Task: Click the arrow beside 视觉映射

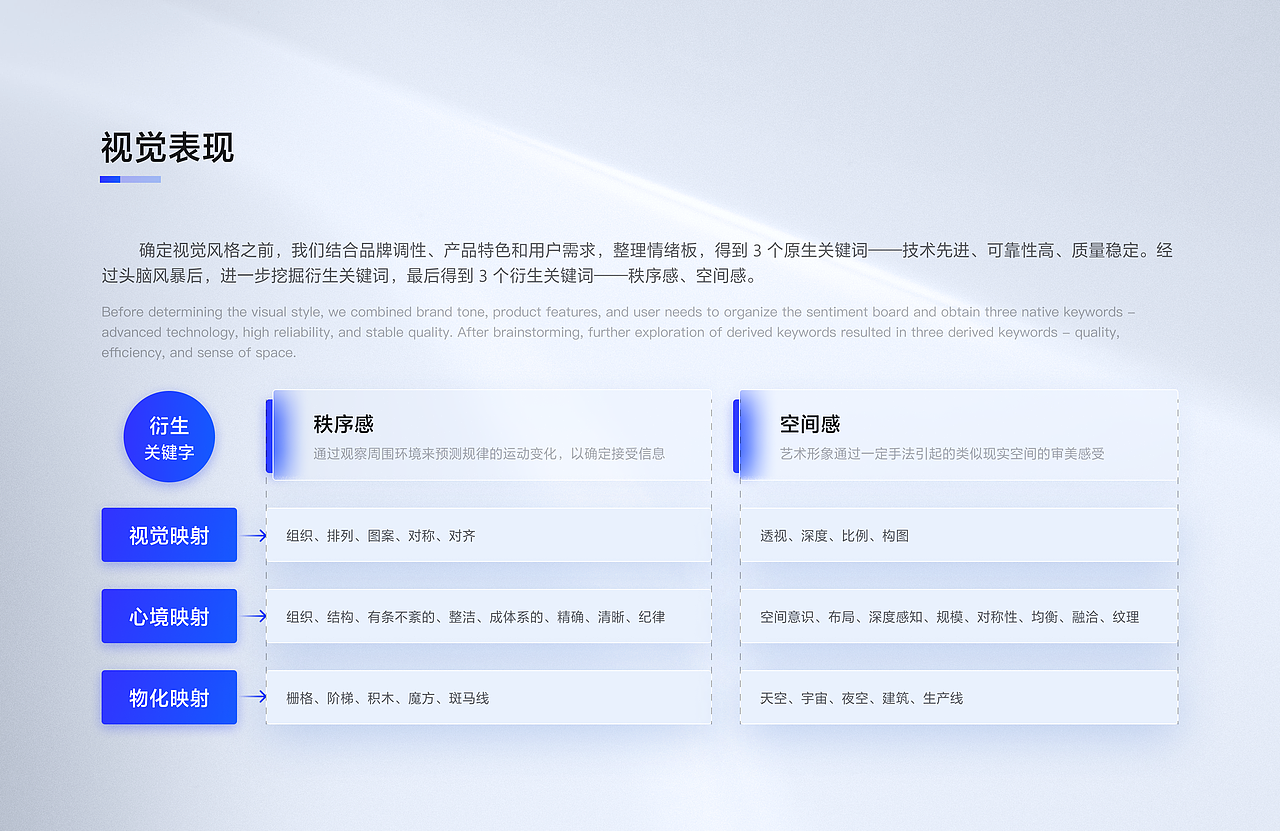Action: (254, 535)
